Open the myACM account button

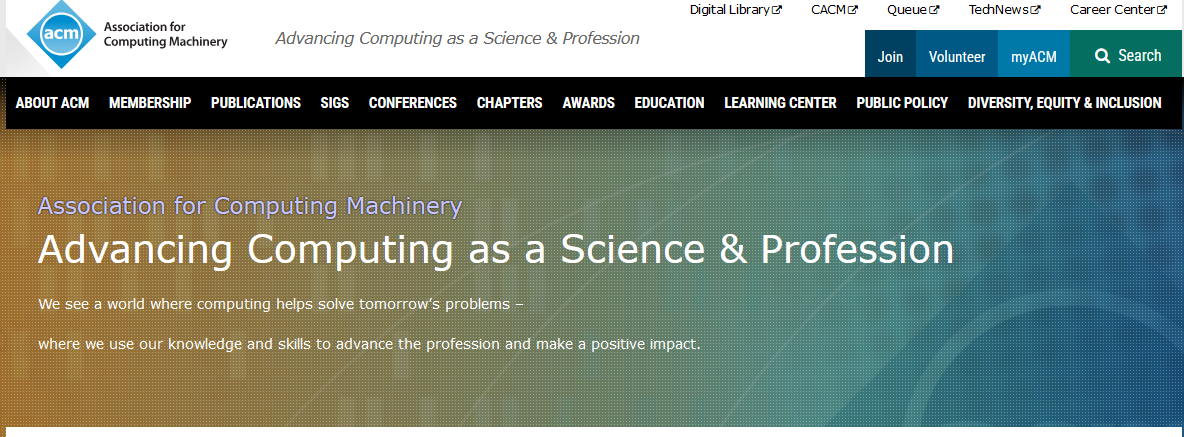point(1033,57)
